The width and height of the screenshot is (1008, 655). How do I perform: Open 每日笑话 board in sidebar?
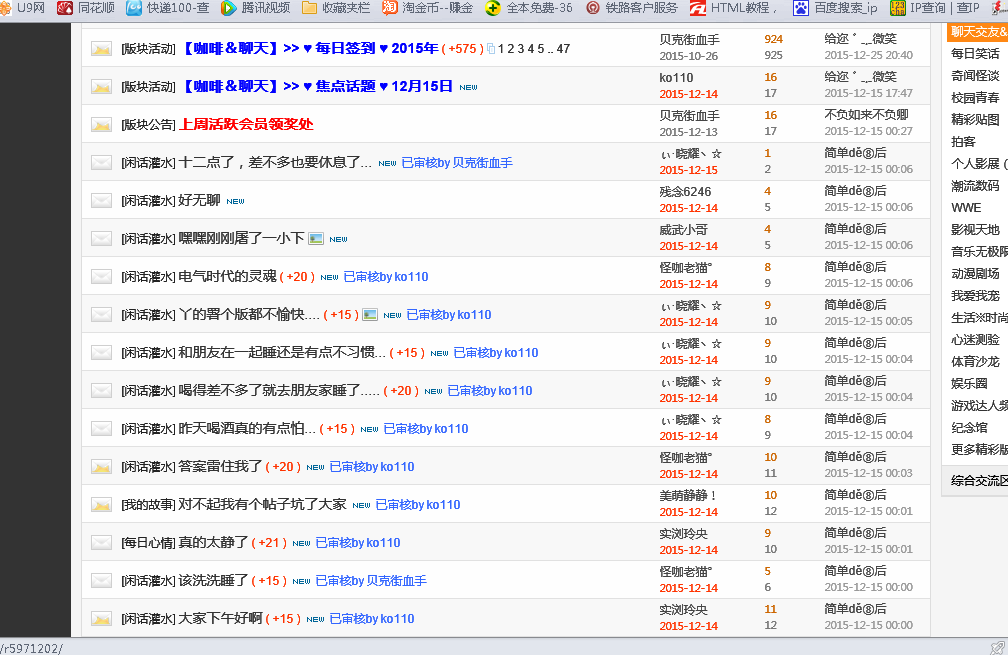pos(975,53)
